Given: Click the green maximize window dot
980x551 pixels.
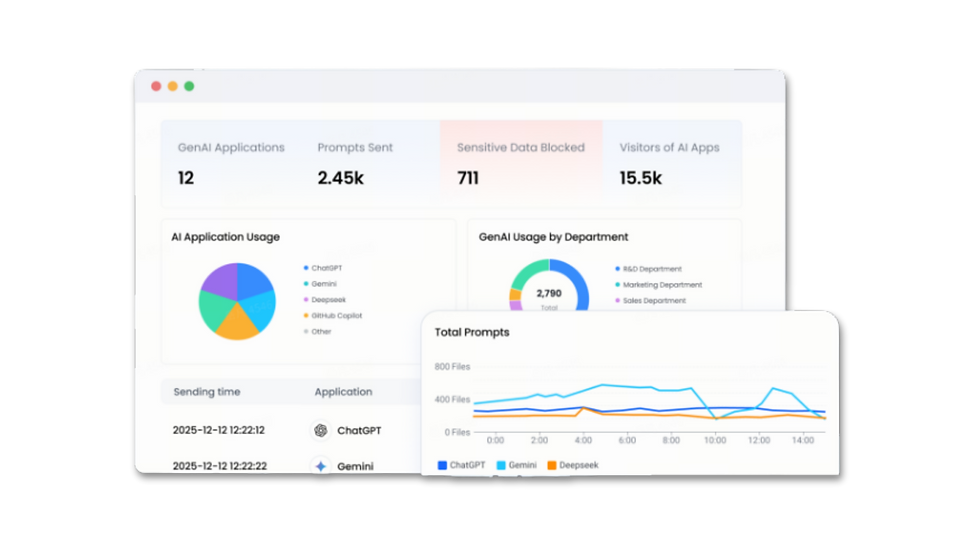Looking at the screenshot, I should [x=189, y=86].
